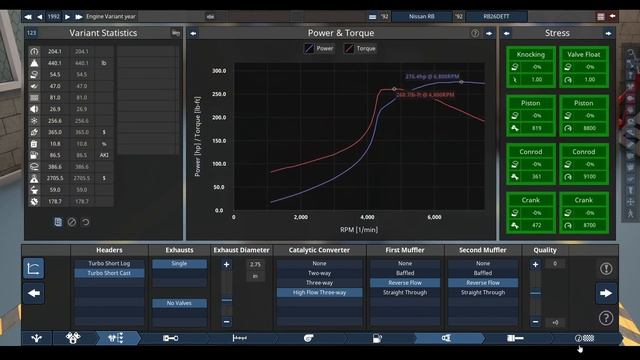Select the Crank torque stress tile (472)
This screenshot has height=360, width=640.
[x=531, y=213]
